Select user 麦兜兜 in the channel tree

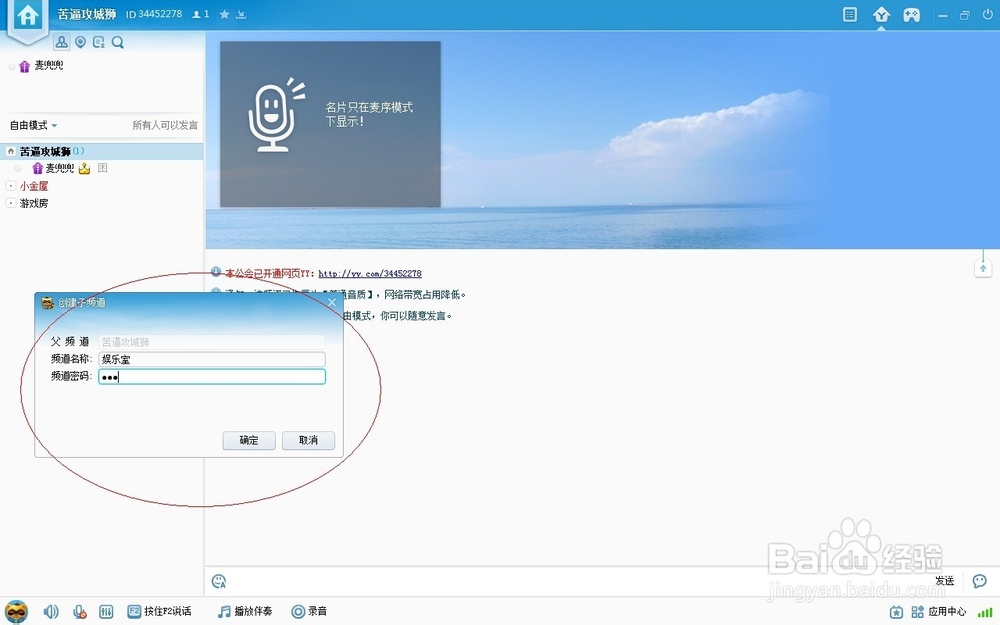tap(59, 168)
